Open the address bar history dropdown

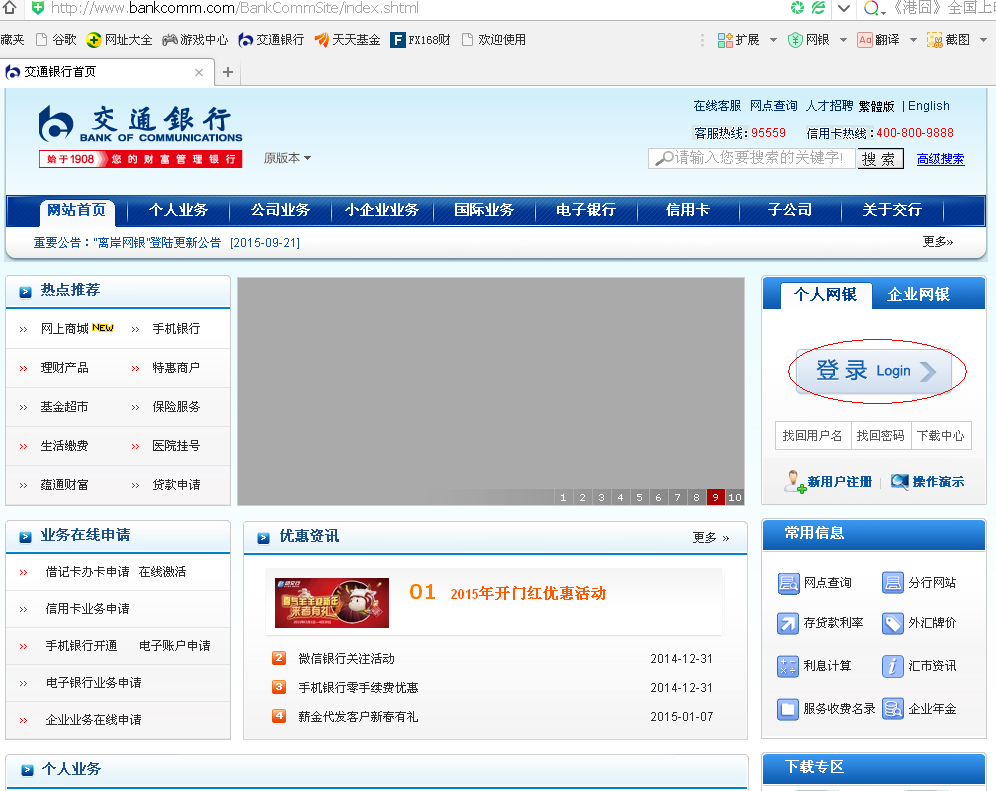(x=844, y=8)
